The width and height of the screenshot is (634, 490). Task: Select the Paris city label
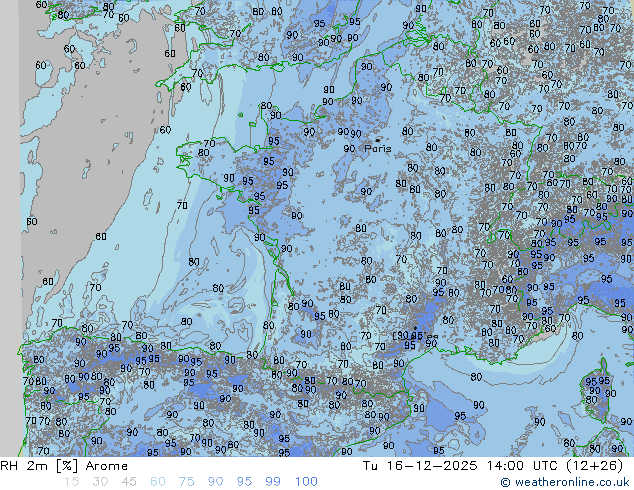378,149
